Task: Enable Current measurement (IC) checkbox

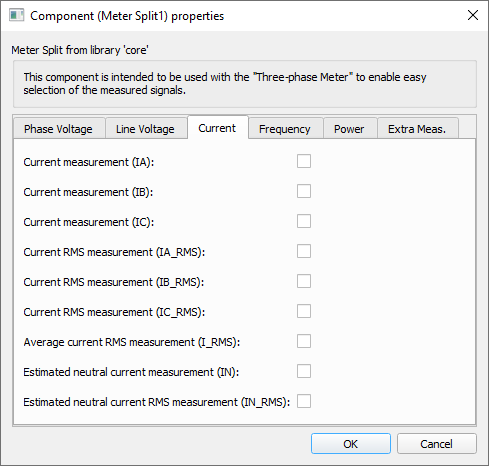Action: 304,221
